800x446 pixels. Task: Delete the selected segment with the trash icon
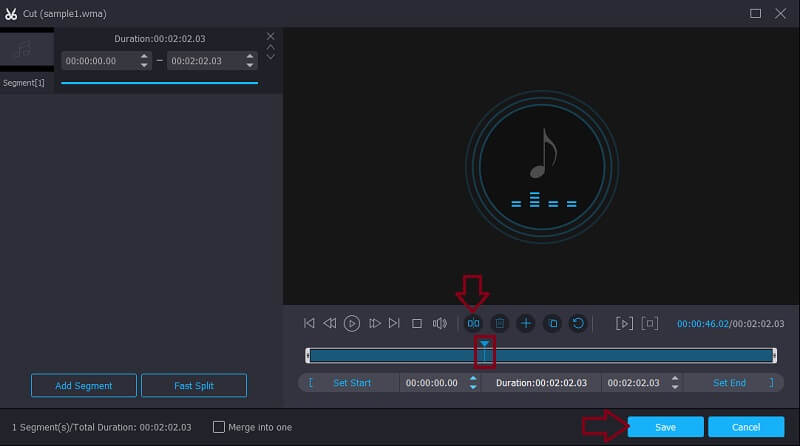click(499, 323)
